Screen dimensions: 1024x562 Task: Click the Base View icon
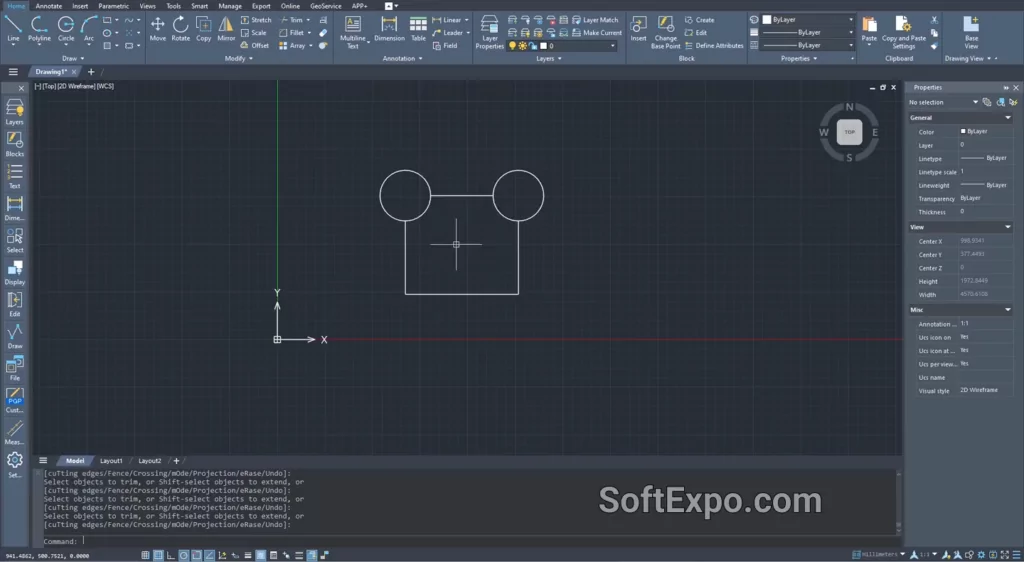point(971,32)
